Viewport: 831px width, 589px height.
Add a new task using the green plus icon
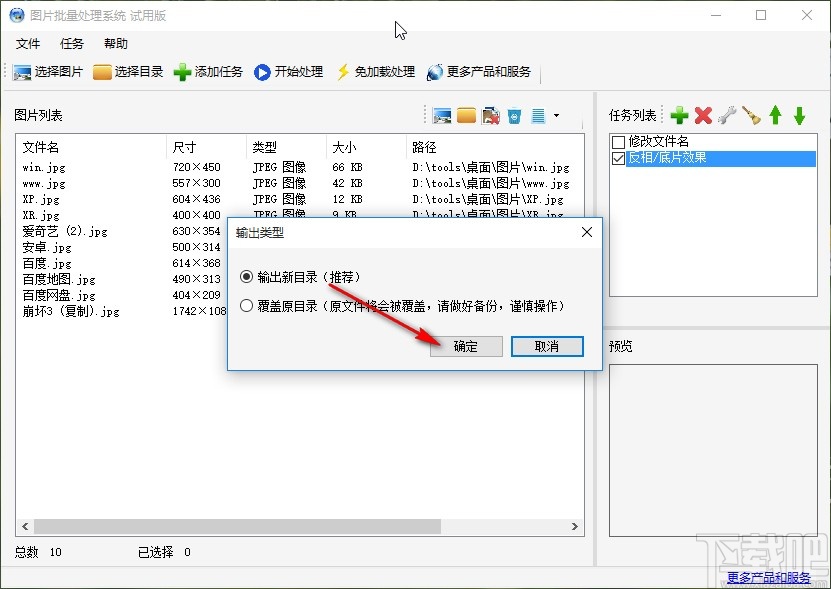click(x=680, y=115)
